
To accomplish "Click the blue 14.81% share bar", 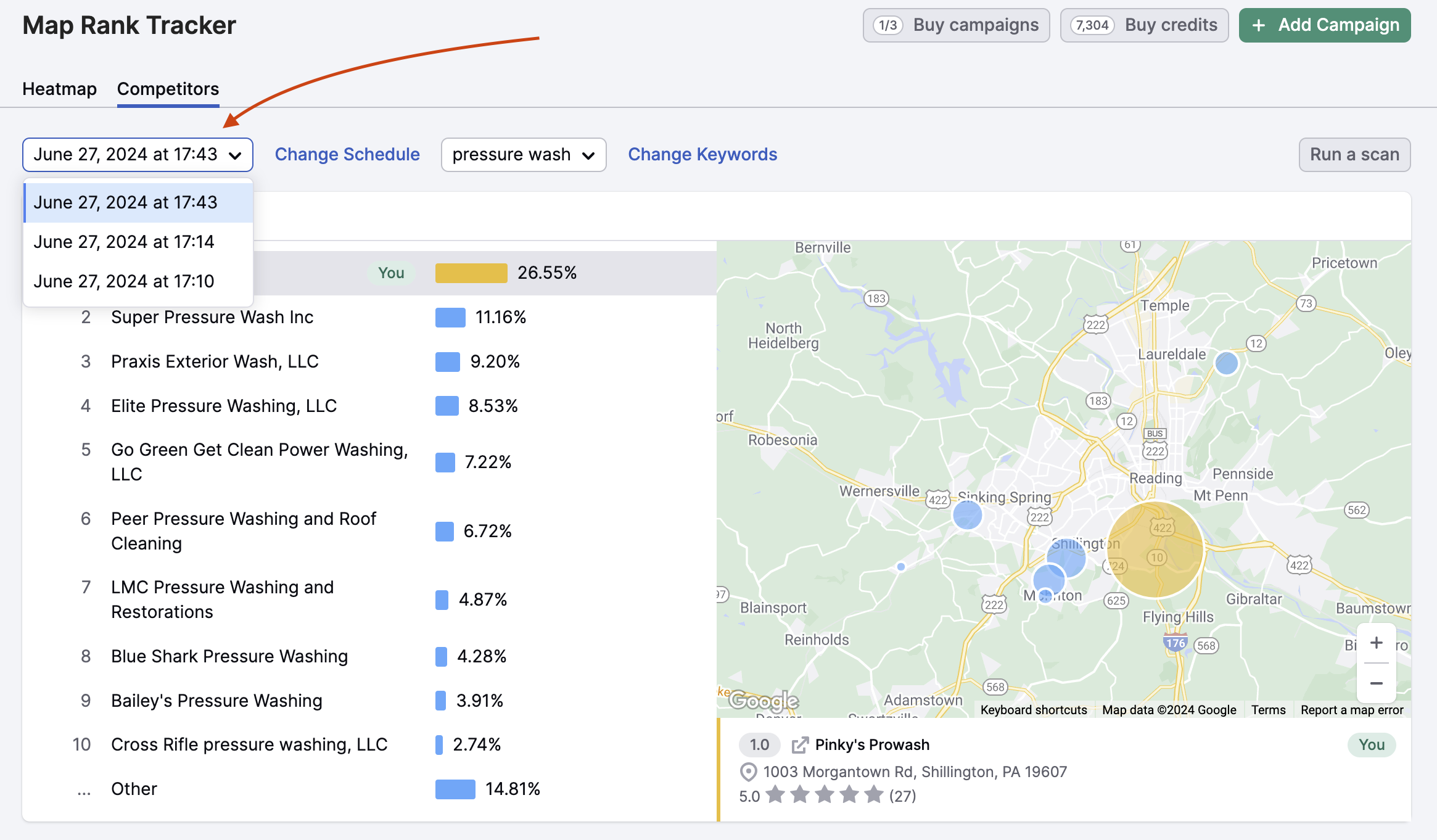I will 455,789.
